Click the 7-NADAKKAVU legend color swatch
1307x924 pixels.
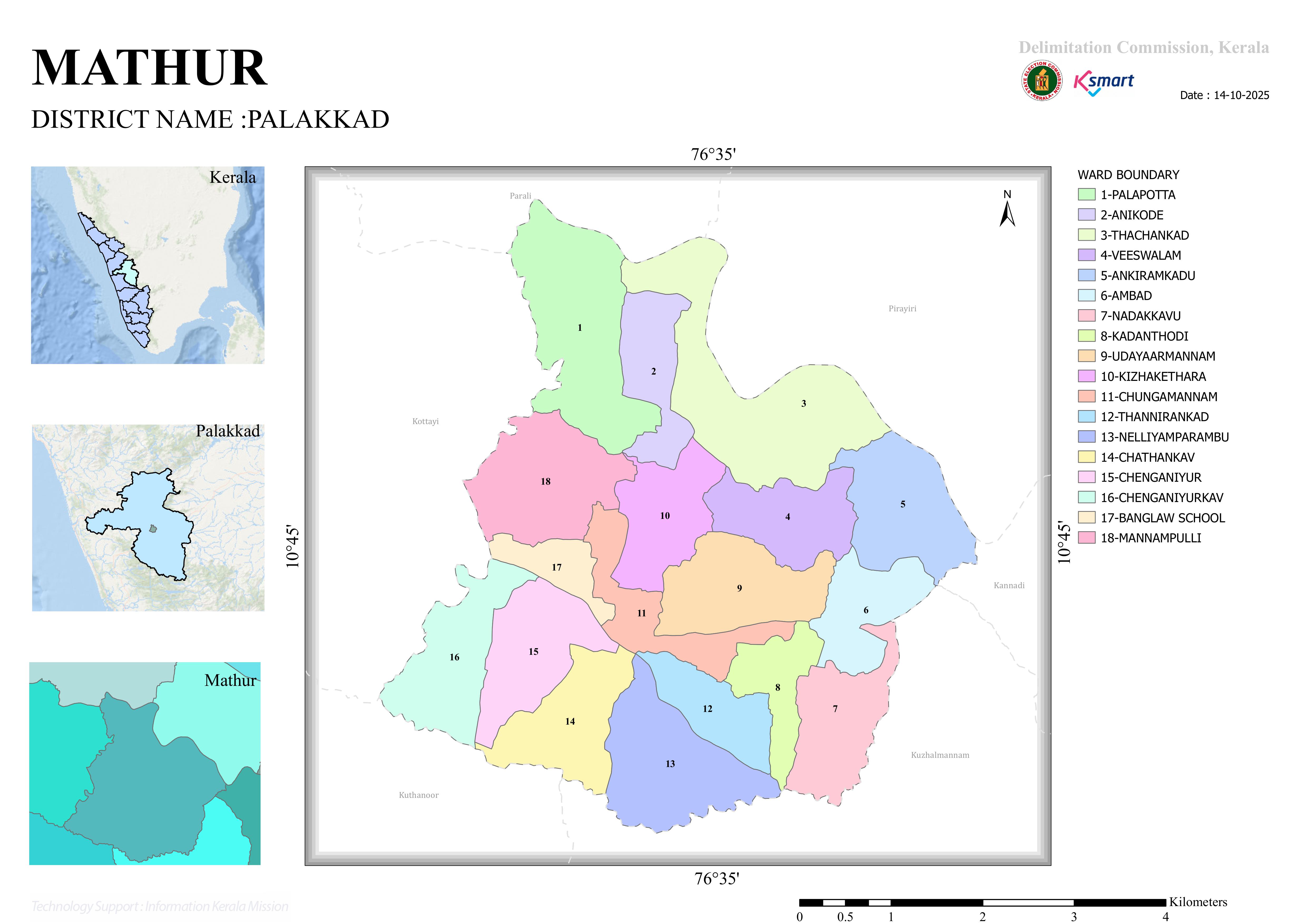pyautogui.click(x=1086, y=316)
